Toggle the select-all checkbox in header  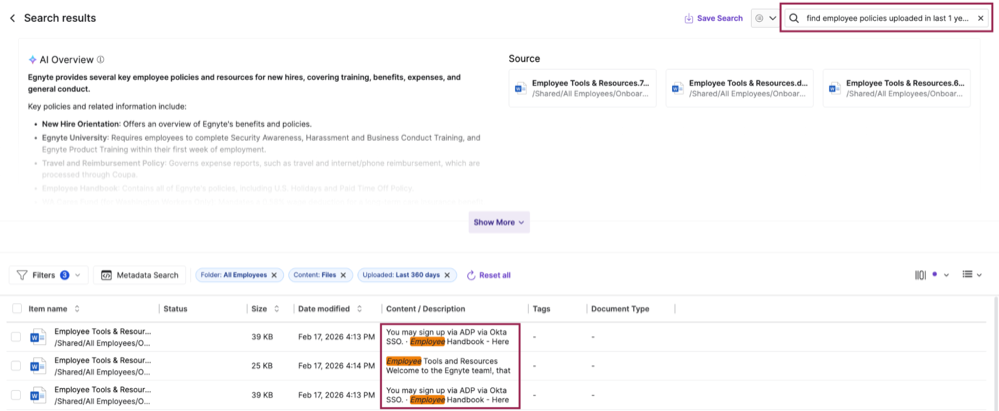16,309
